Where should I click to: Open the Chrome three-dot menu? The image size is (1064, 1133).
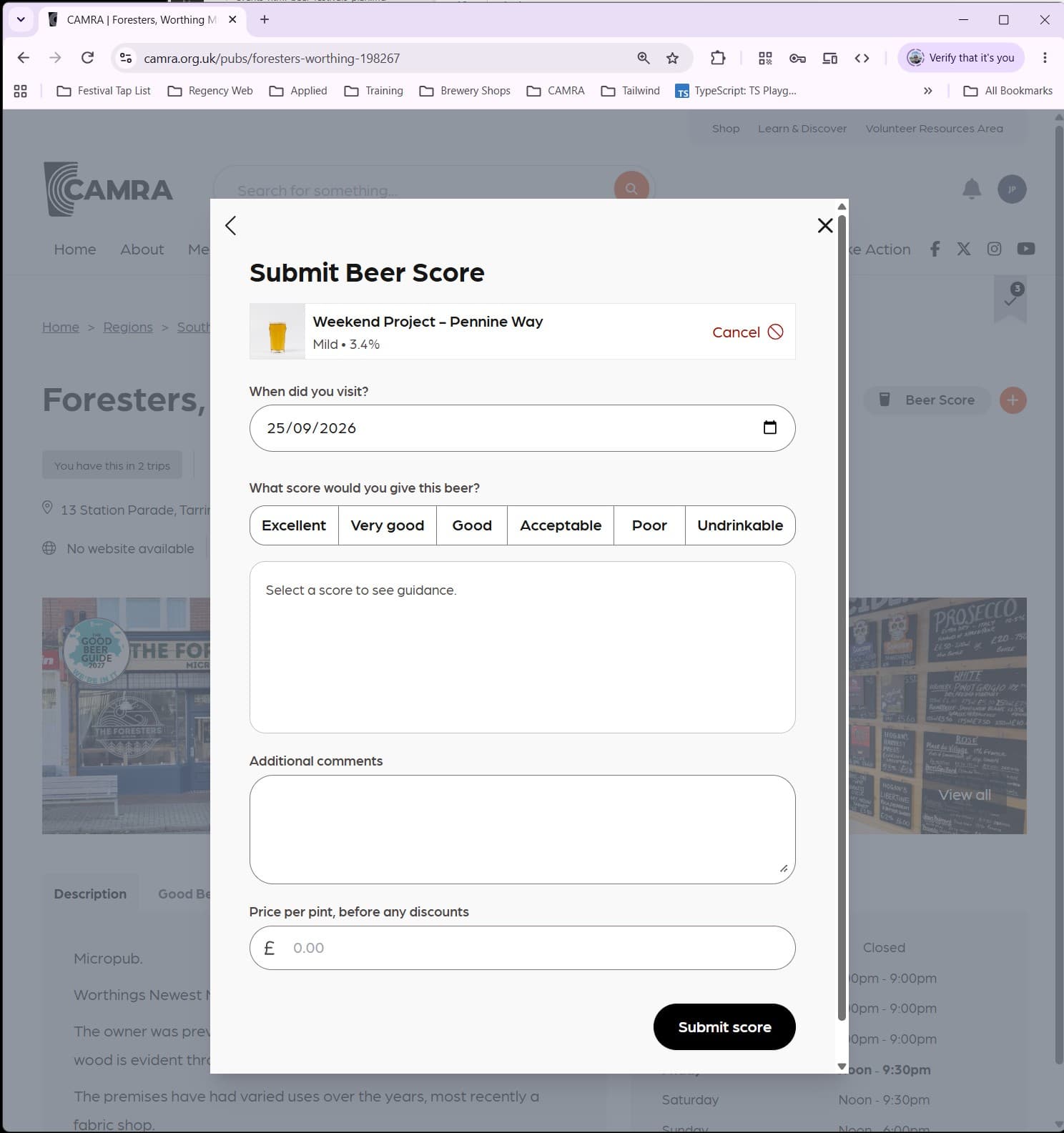(1045, 58)
